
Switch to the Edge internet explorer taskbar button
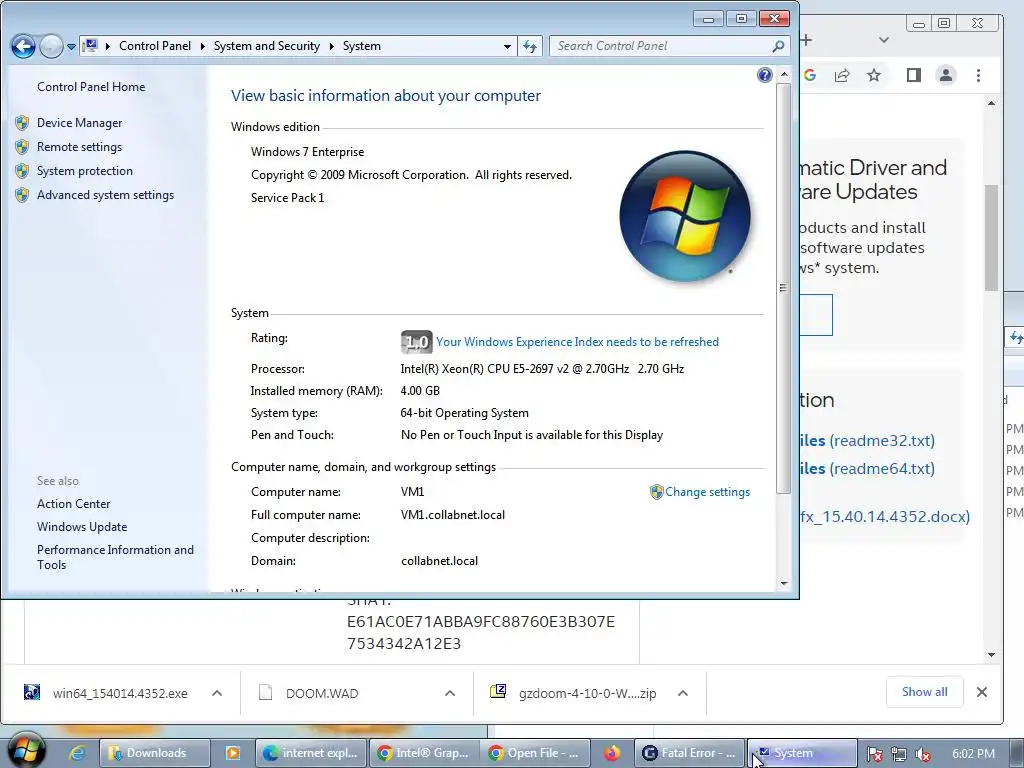(x=311, y=753)
